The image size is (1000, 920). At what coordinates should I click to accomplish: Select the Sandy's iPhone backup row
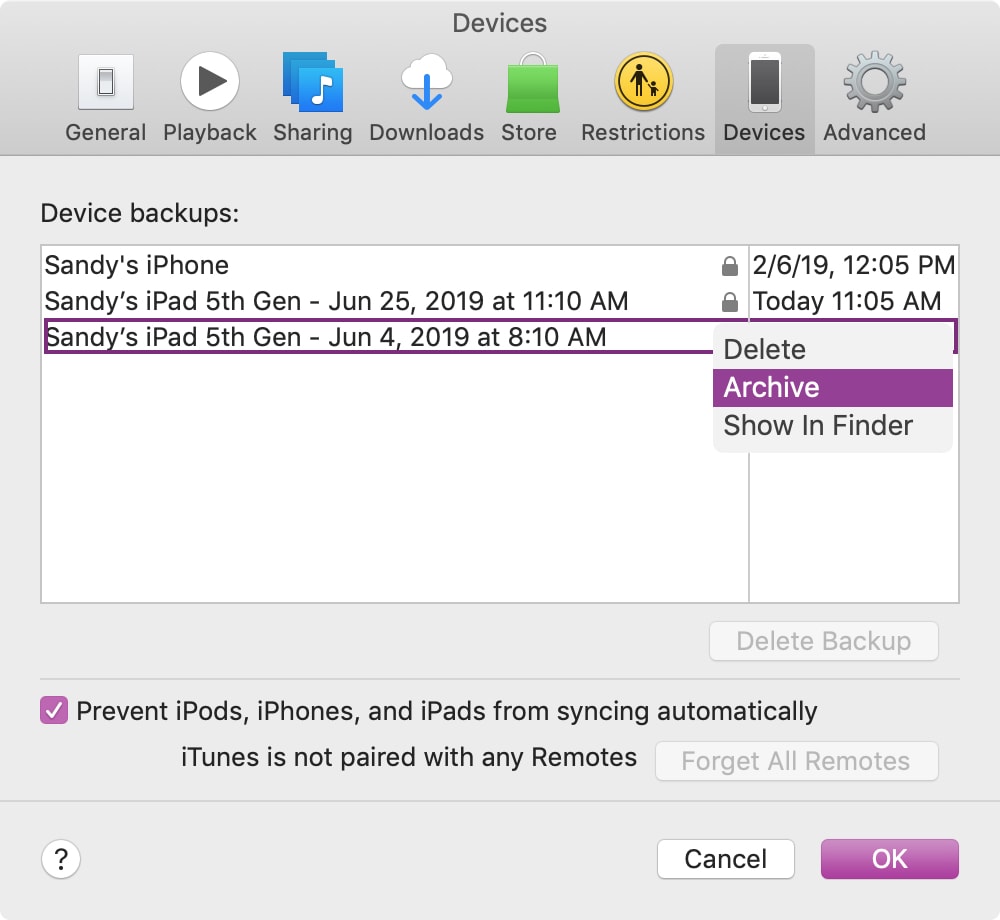(x=499, y=265)
